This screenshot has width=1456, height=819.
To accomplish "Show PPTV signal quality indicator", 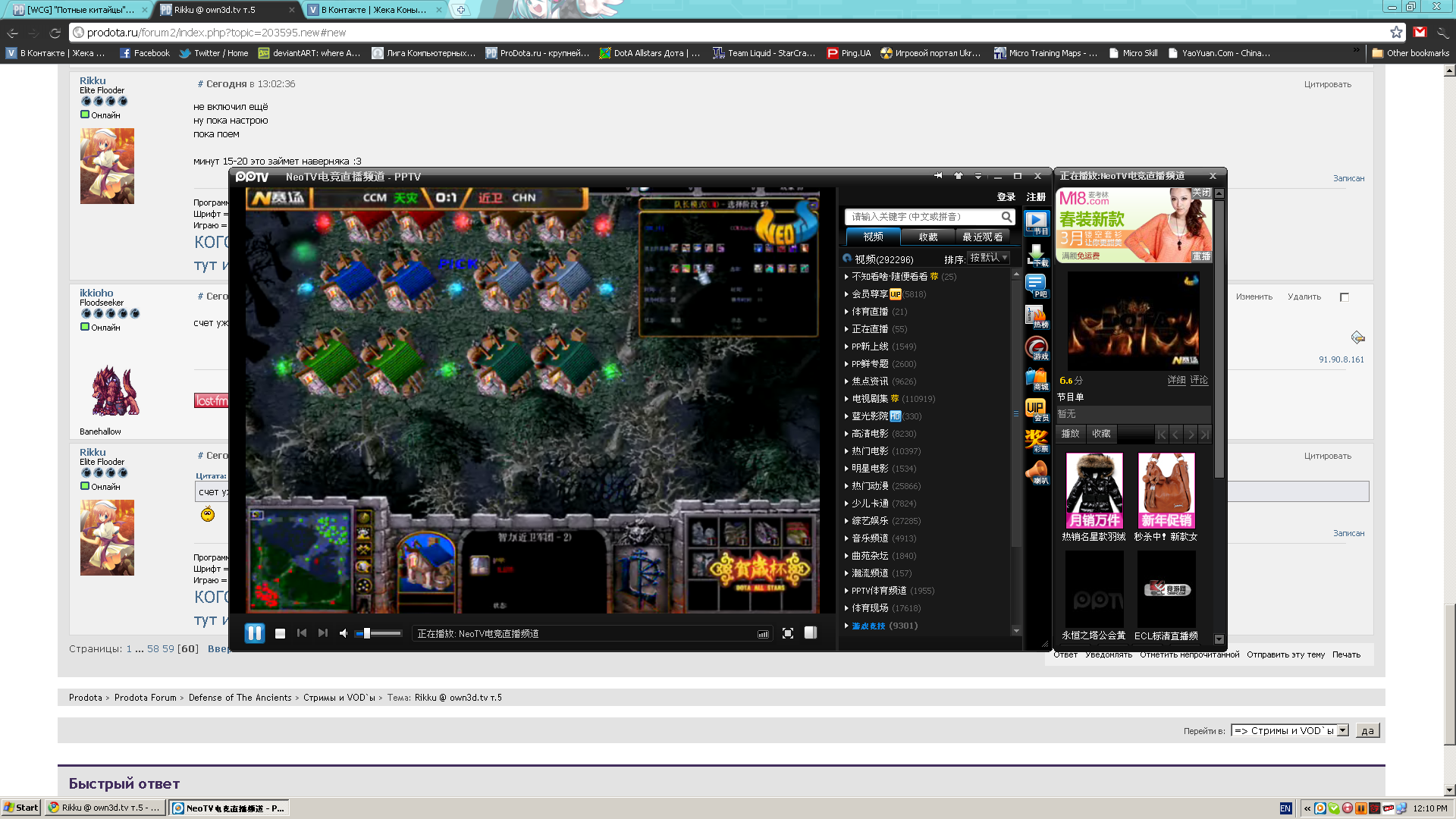I will tap(763, 634).
